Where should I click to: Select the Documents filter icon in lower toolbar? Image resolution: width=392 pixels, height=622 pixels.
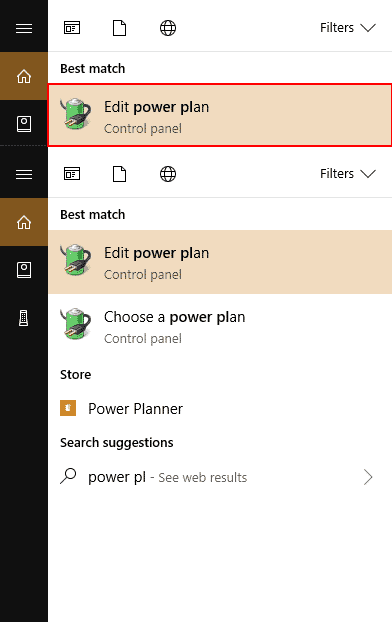pyautogui.click(x=119, y=174)
